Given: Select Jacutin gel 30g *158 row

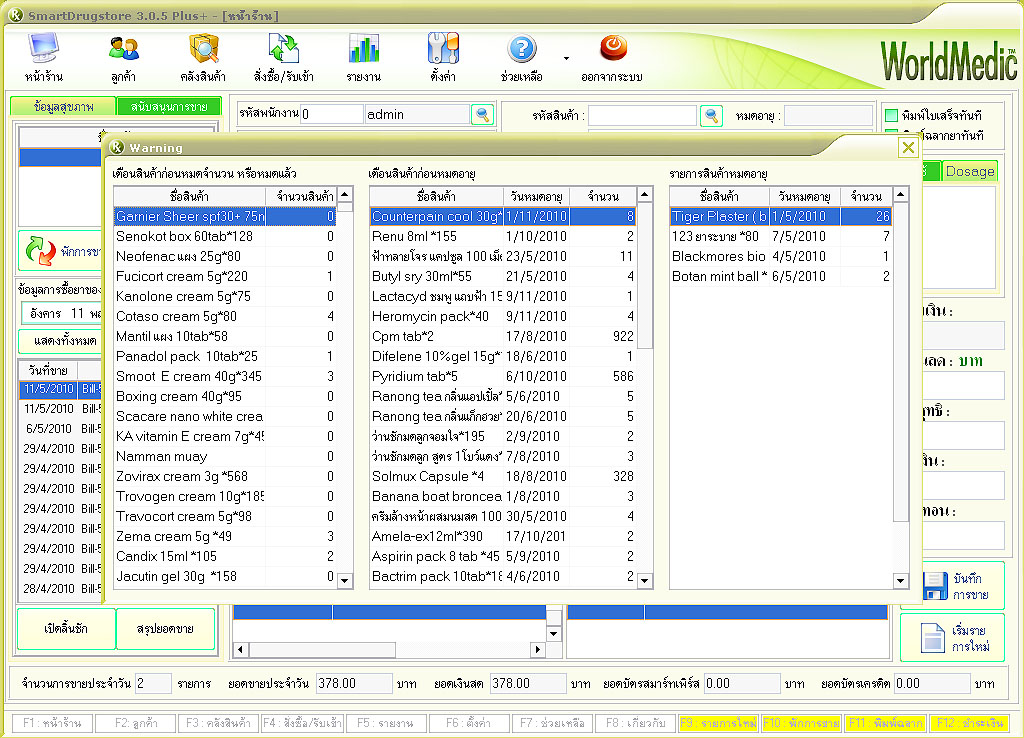Looking at the screenshot, I should pyautogui.click(x=225, y=577).
